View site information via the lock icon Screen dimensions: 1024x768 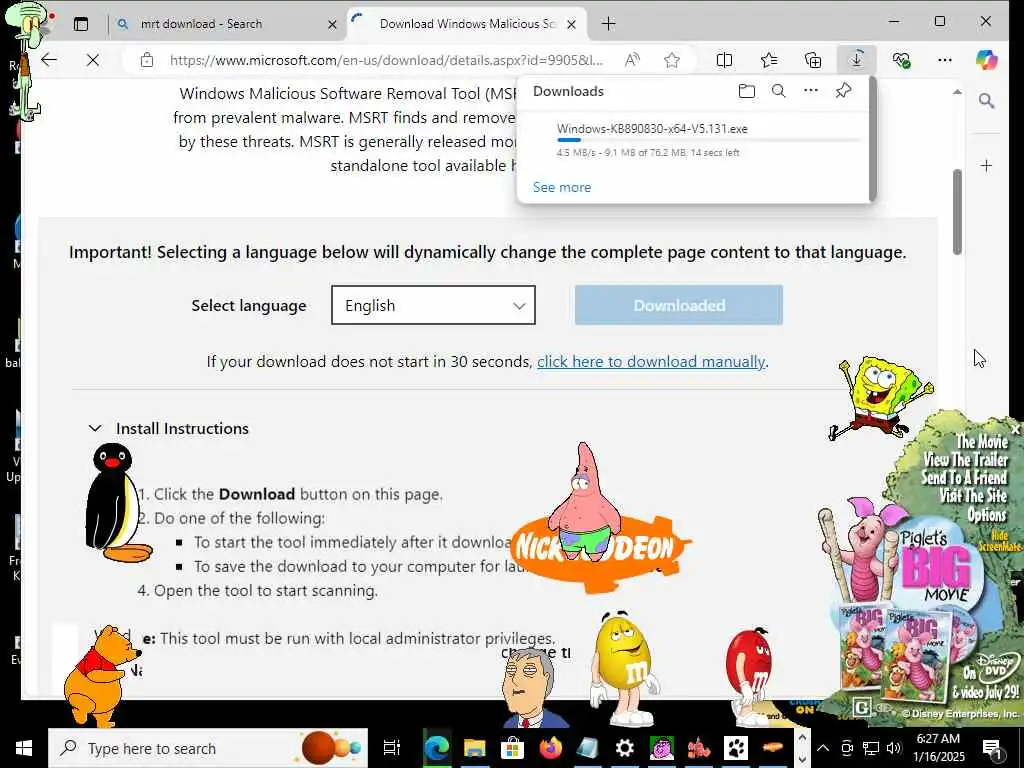tap(147, 60)
